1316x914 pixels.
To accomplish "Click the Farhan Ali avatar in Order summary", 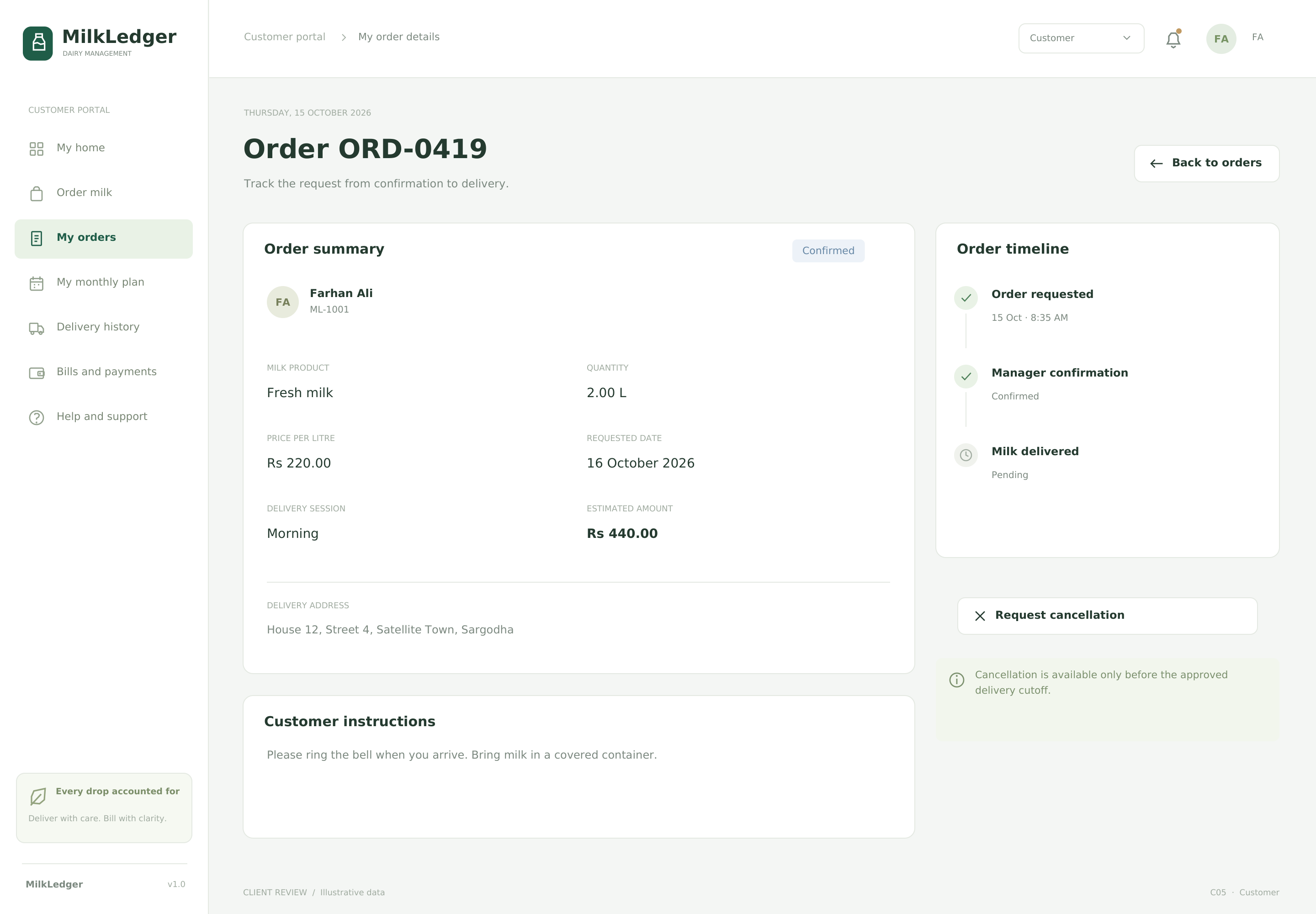I will click(282, 302).
